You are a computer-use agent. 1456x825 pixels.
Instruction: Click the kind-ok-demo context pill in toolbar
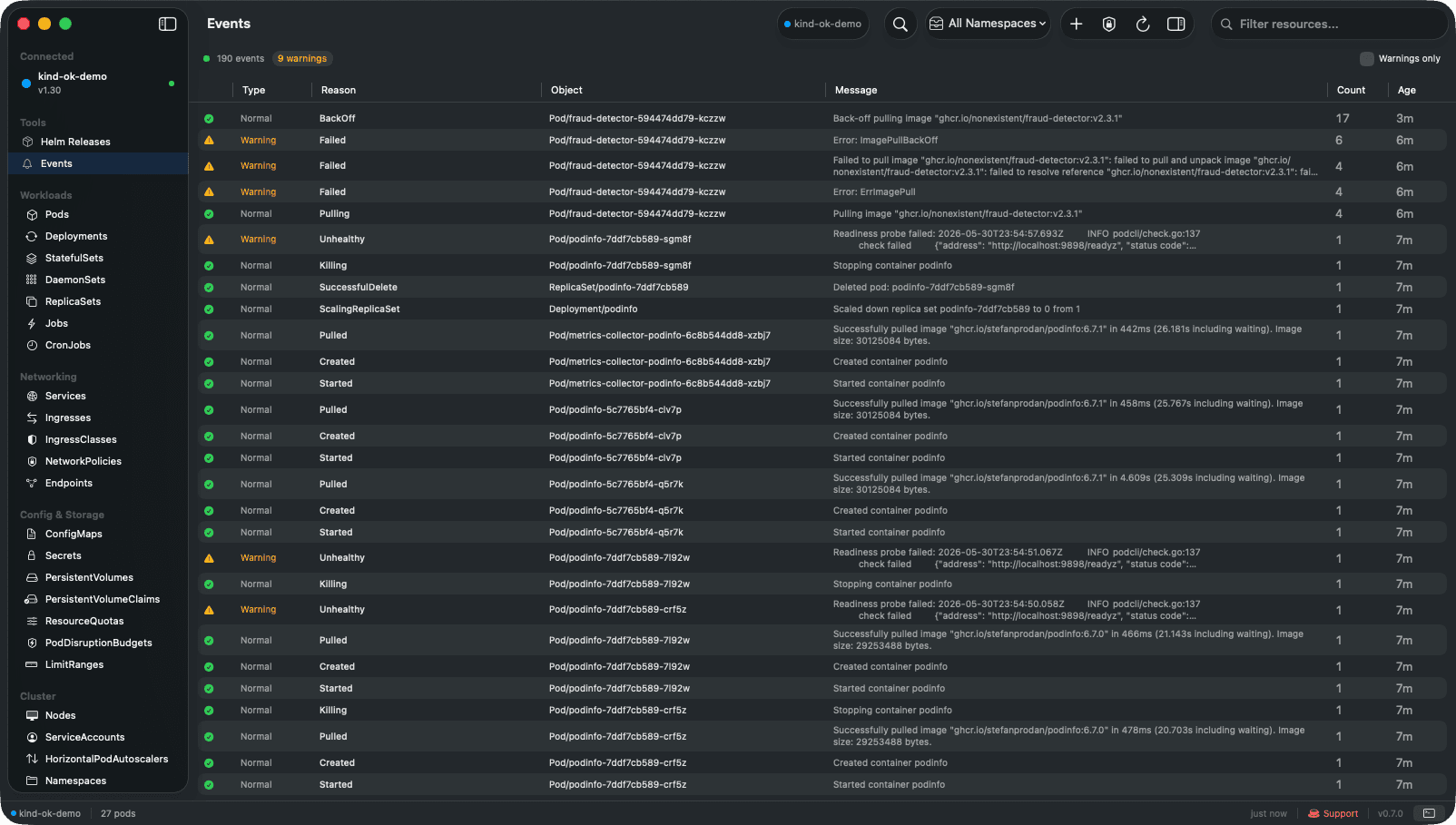tap(822, 24)
